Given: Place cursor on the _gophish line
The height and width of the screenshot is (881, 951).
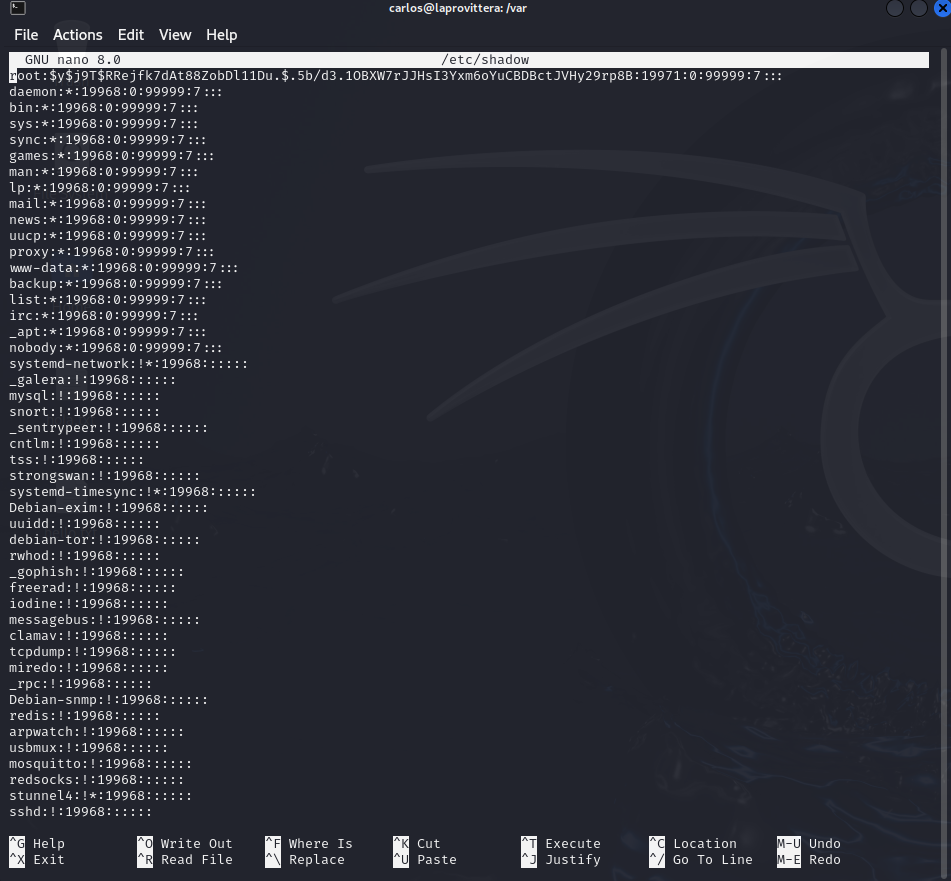Looking at the screenshot, I should pyautogui.click(x=96, y=572).
